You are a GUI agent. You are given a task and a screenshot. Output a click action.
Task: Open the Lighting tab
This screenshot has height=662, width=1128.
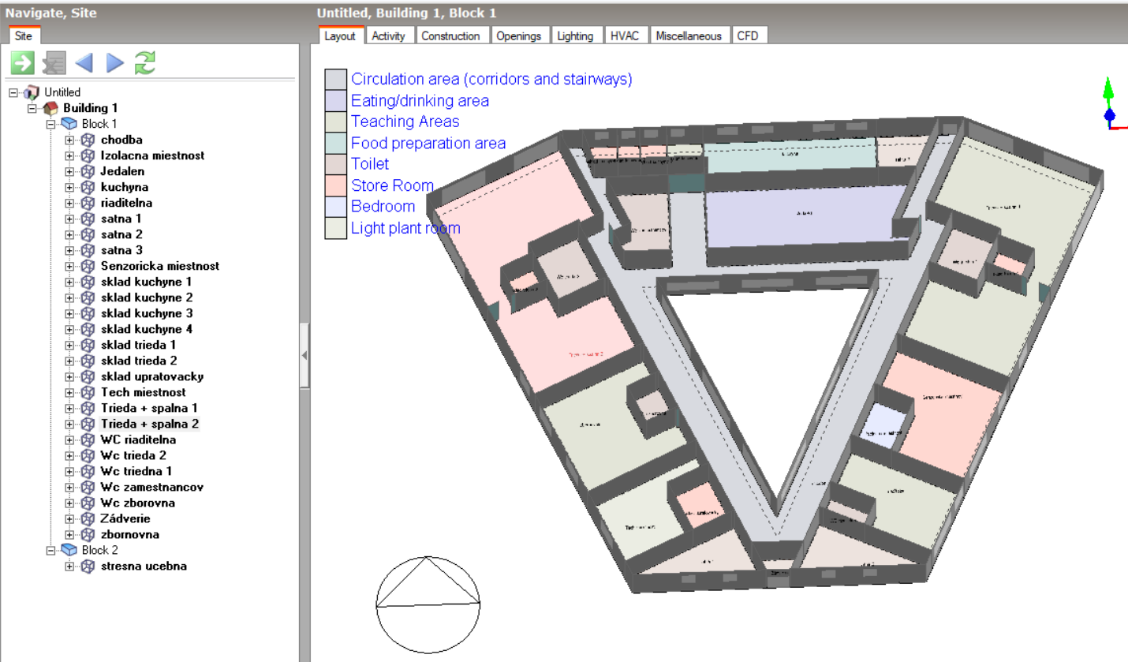click(x=575, y=36)
